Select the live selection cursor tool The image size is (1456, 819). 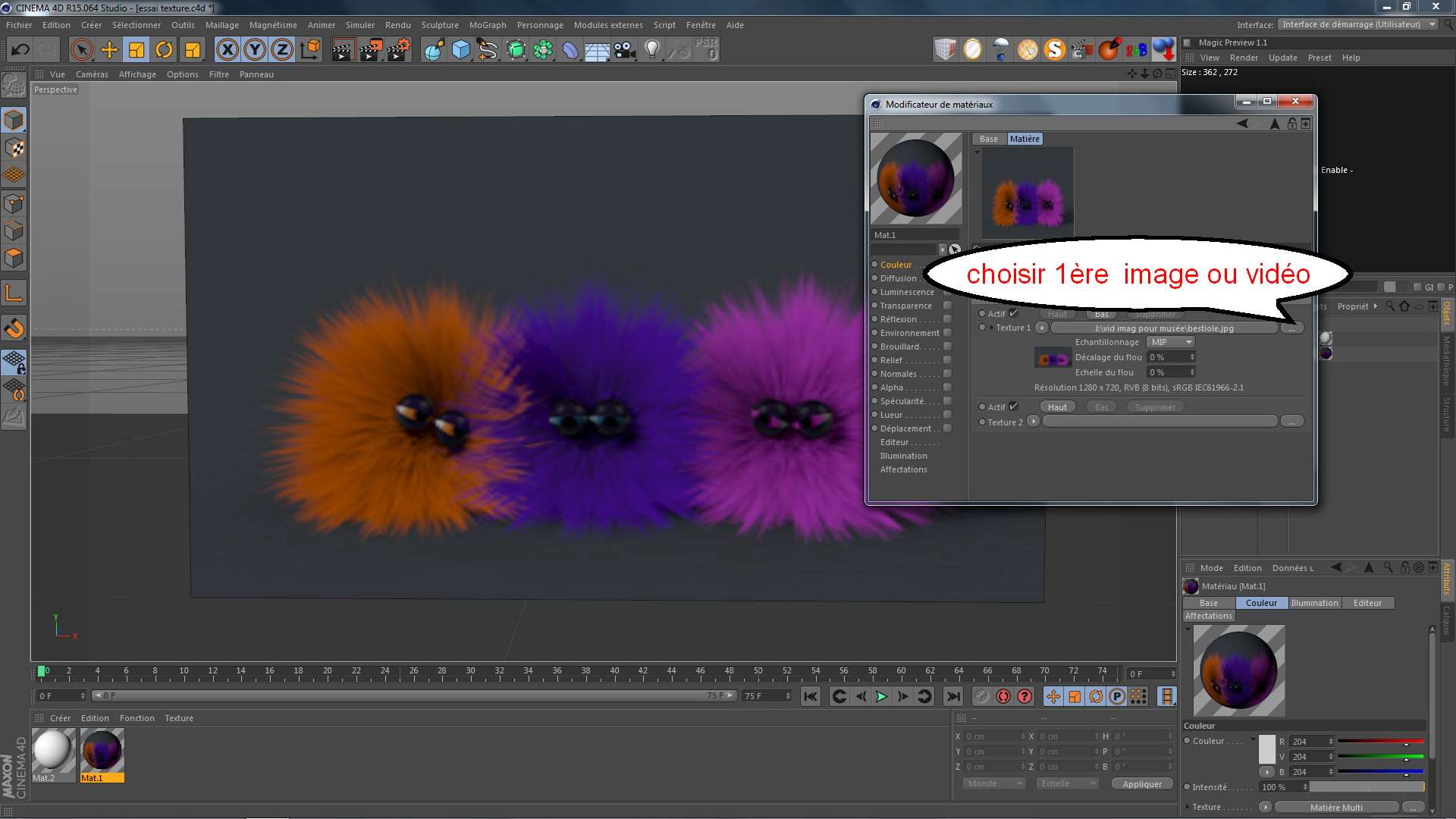click(x=81, y=50)
